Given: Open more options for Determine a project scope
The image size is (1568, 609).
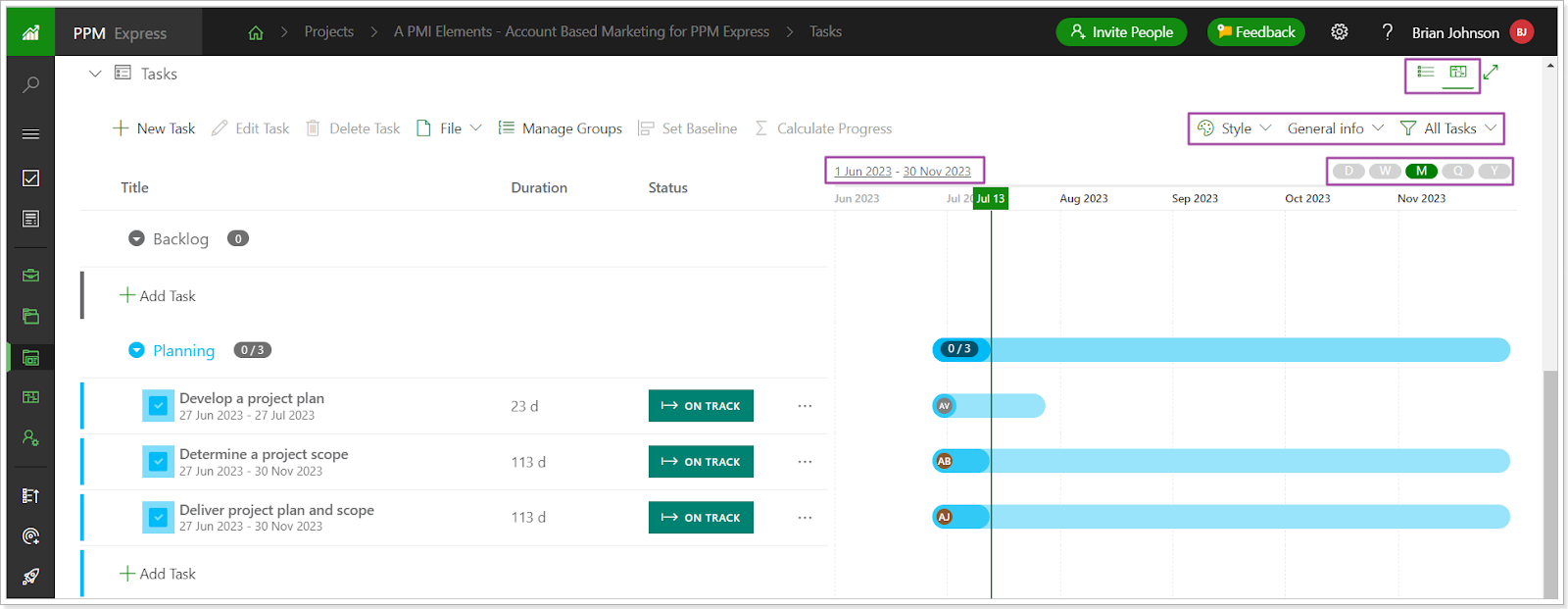Looking at the screenshot, I should 805,462.
